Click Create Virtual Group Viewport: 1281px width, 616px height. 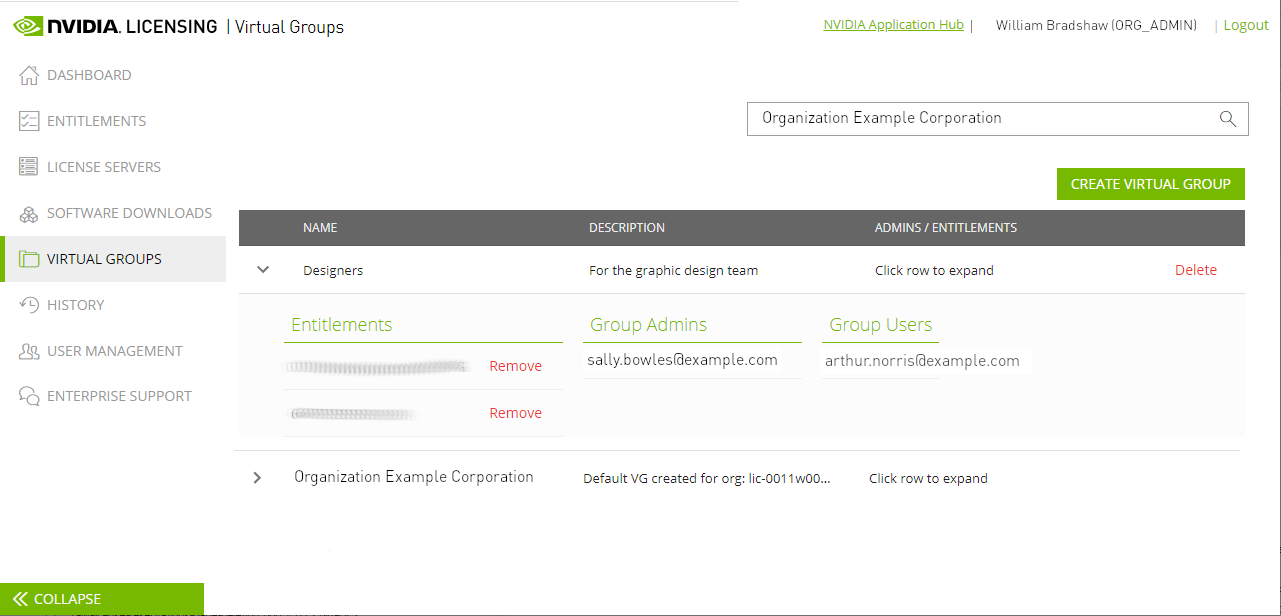tap(1150, 183)
